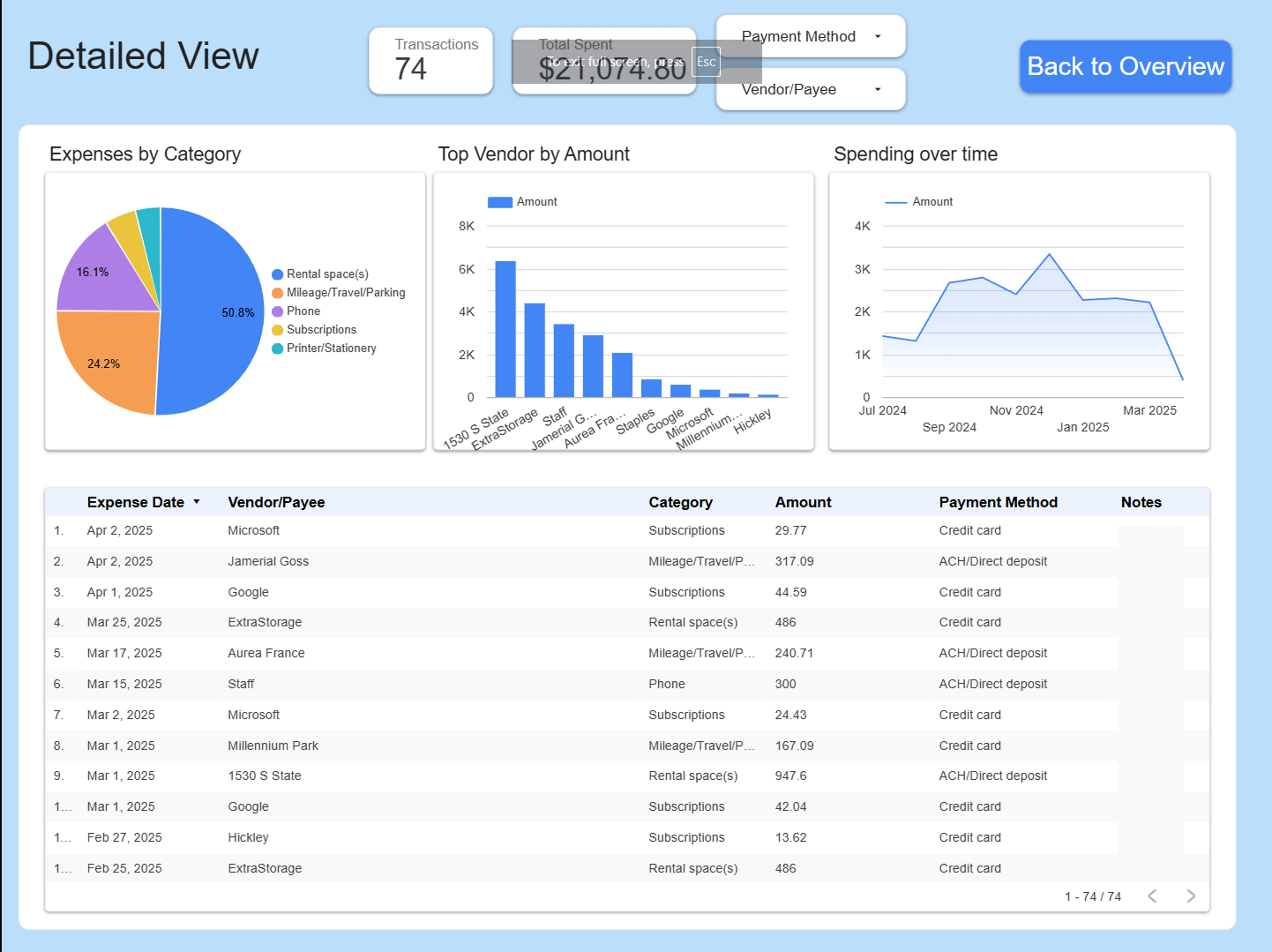The height and width of the screenshot is (952, 1272).
Task: Click Staff vendor cell in table
Action: (241, 684)
